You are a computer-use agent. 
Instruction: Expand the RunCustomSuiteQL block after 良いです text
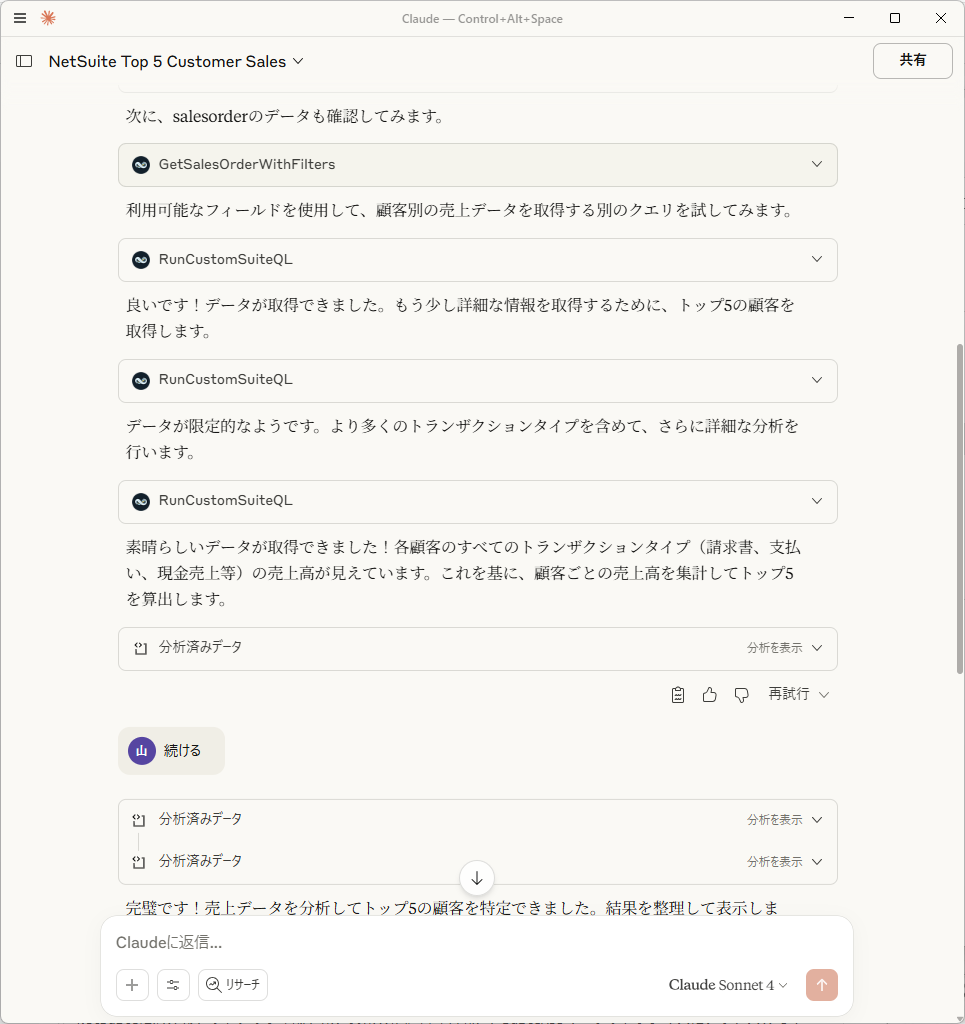coord(478,381)
